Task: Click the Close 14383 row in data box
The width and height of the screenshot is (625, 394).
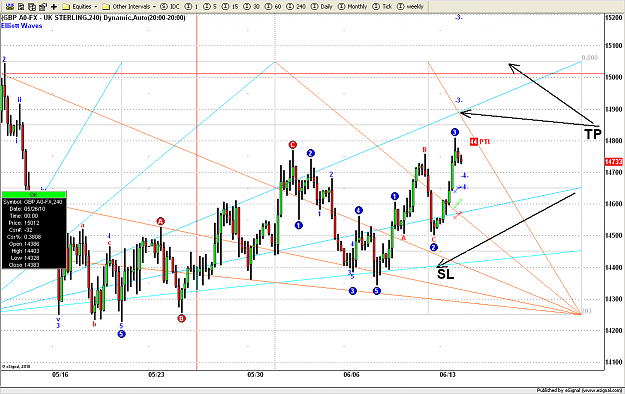Action: coord(24,265)
